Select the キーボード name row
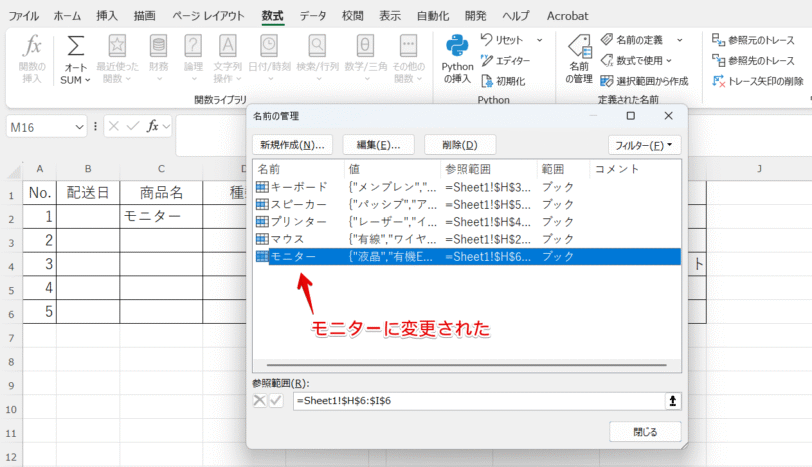 pyautogui.click(x=467, y=187)
